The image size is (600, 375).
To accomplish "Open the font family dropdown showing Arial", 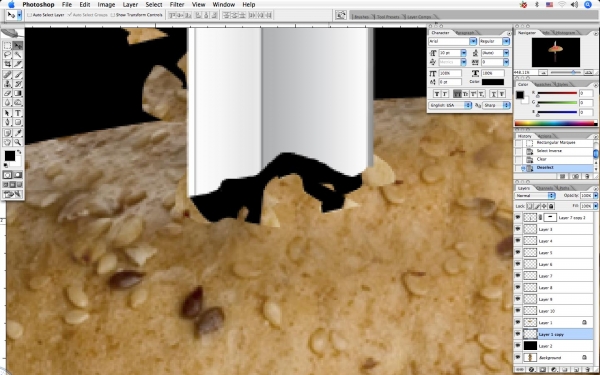I will point(452,41).
